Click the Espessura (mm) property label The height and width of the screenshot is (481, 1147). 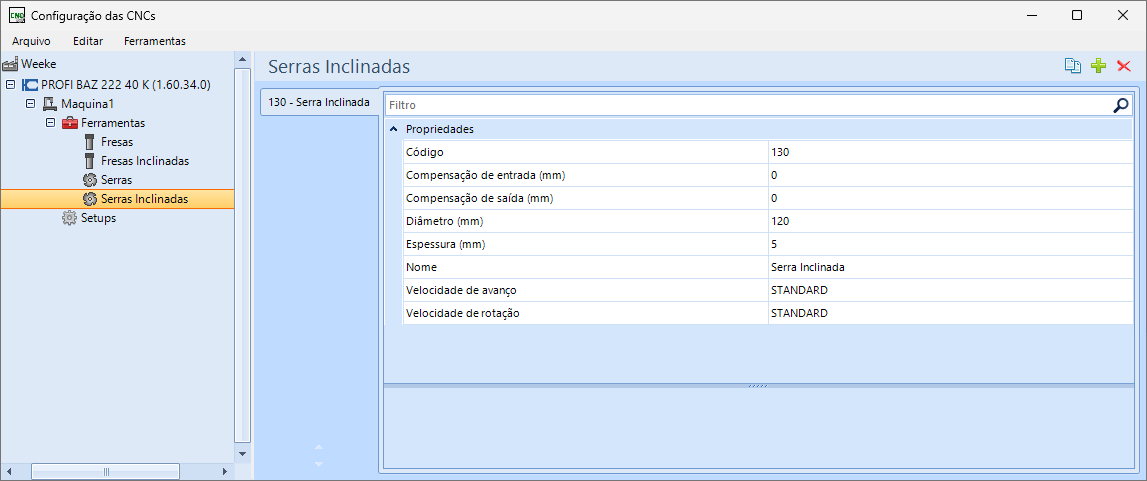[445, 244]
